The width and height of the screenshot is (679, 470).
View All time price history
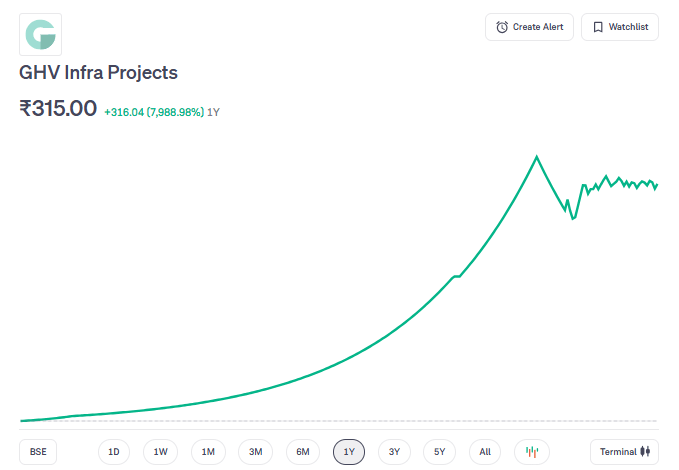click(x=485, y=452)
